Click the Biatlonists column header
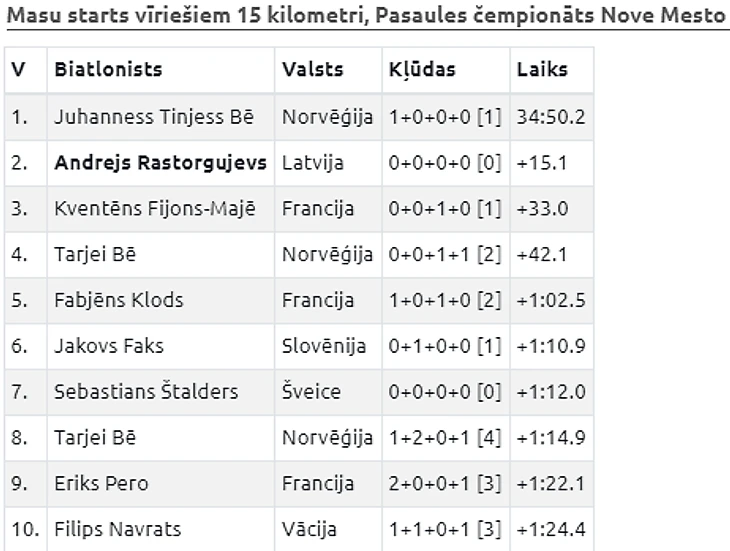The width and height of the screenshot is (730, 551). (108, 70)
